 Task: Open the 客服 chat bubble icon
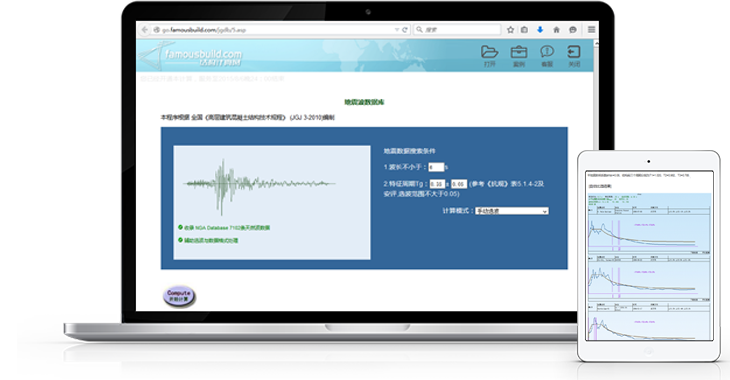[x=547, y=56]
